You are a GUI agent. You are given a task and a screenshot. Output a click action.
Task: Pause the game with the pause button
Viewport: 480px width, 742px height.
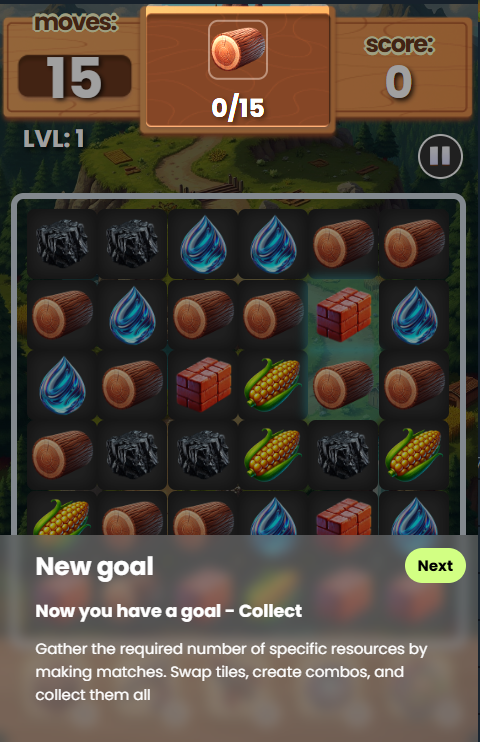point(440,156)
